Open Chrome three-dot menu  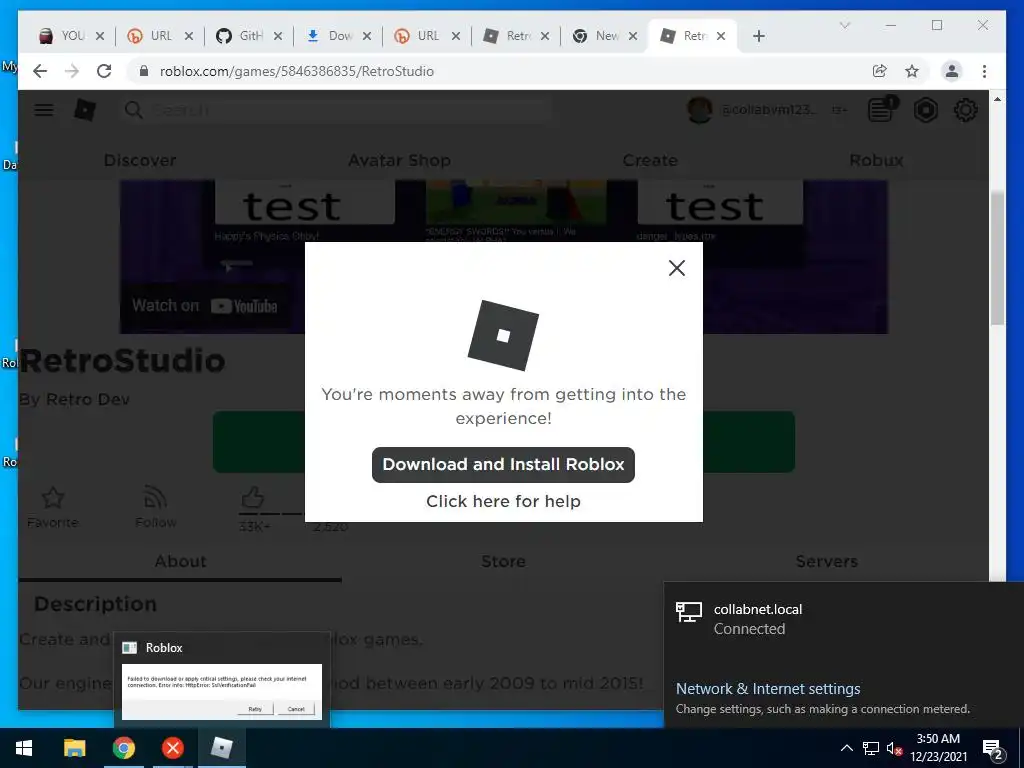click(984, 71)
